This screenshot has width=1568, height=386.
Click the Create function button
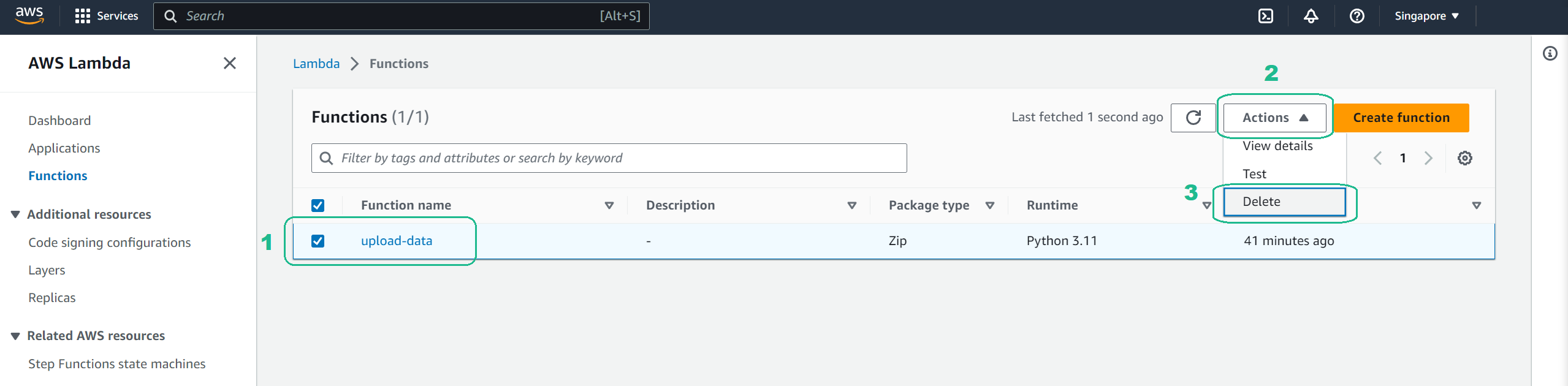click(1401, 118)
